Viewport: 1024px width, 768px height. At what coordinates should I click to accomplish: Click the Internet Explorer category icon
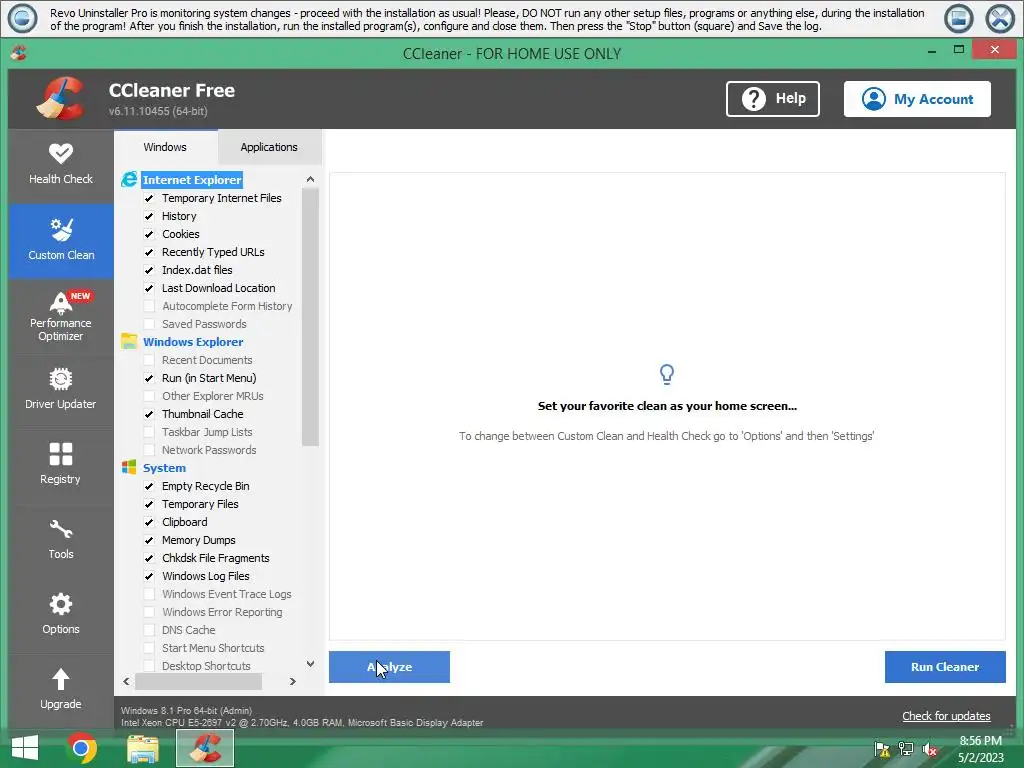click(x=129, y=180)
